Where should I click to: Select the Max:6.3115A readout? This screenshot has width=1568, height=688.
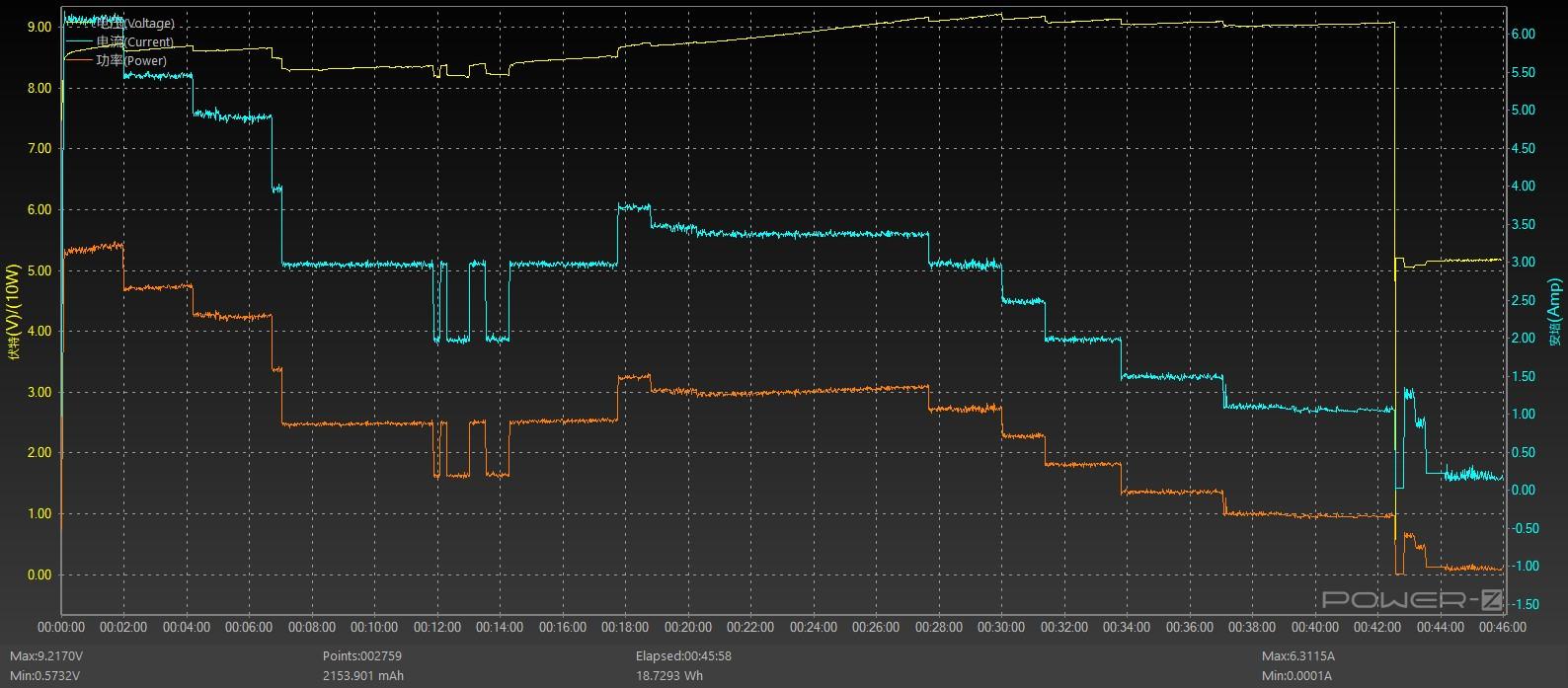coord(1298,656)
